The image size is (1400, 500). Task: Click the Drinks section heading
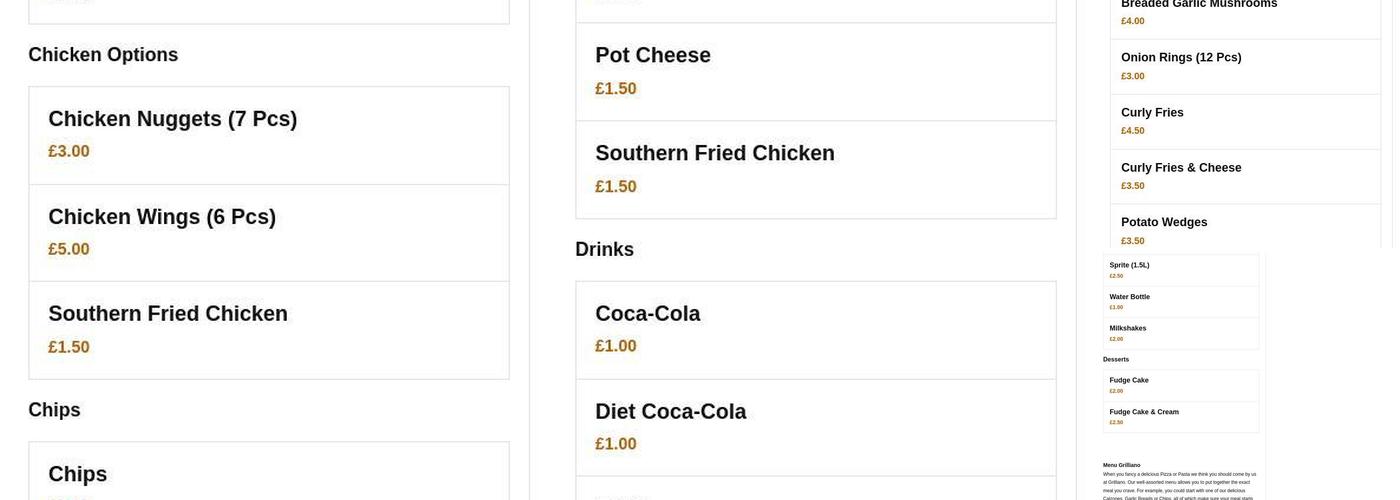tap(604, 249)
